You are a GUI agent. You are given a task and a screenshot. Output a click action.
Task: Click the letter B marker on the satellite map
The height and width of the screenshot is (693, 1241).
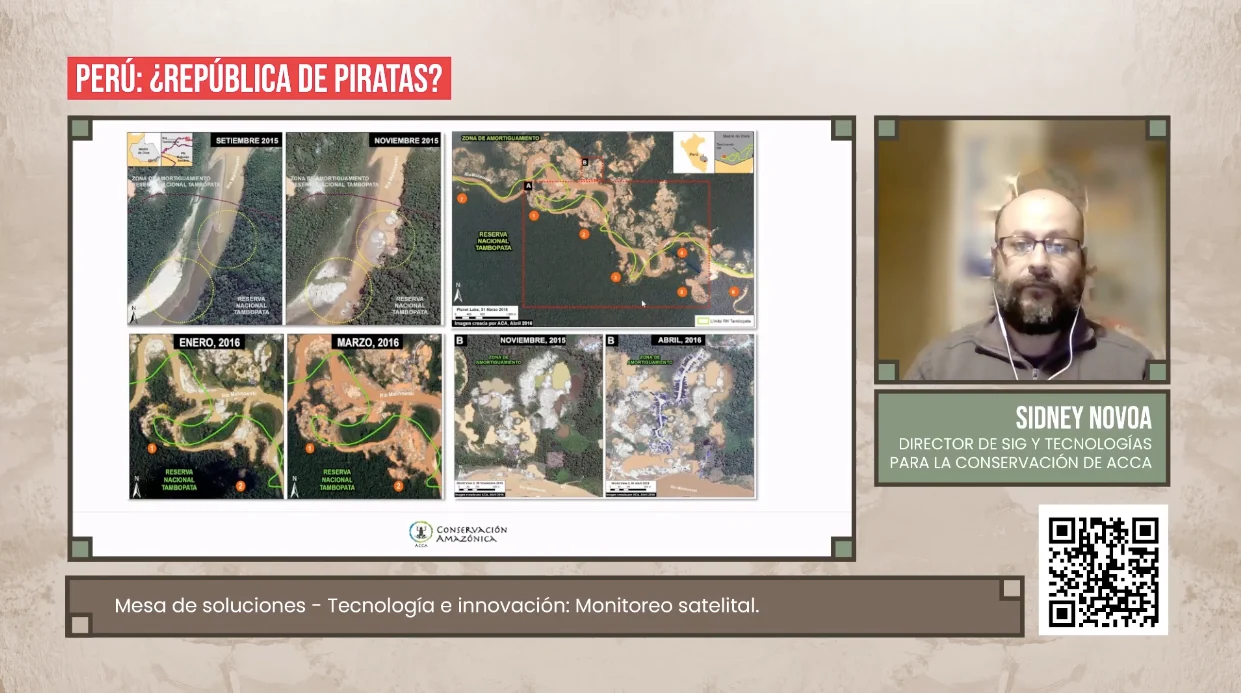[584, 162]
